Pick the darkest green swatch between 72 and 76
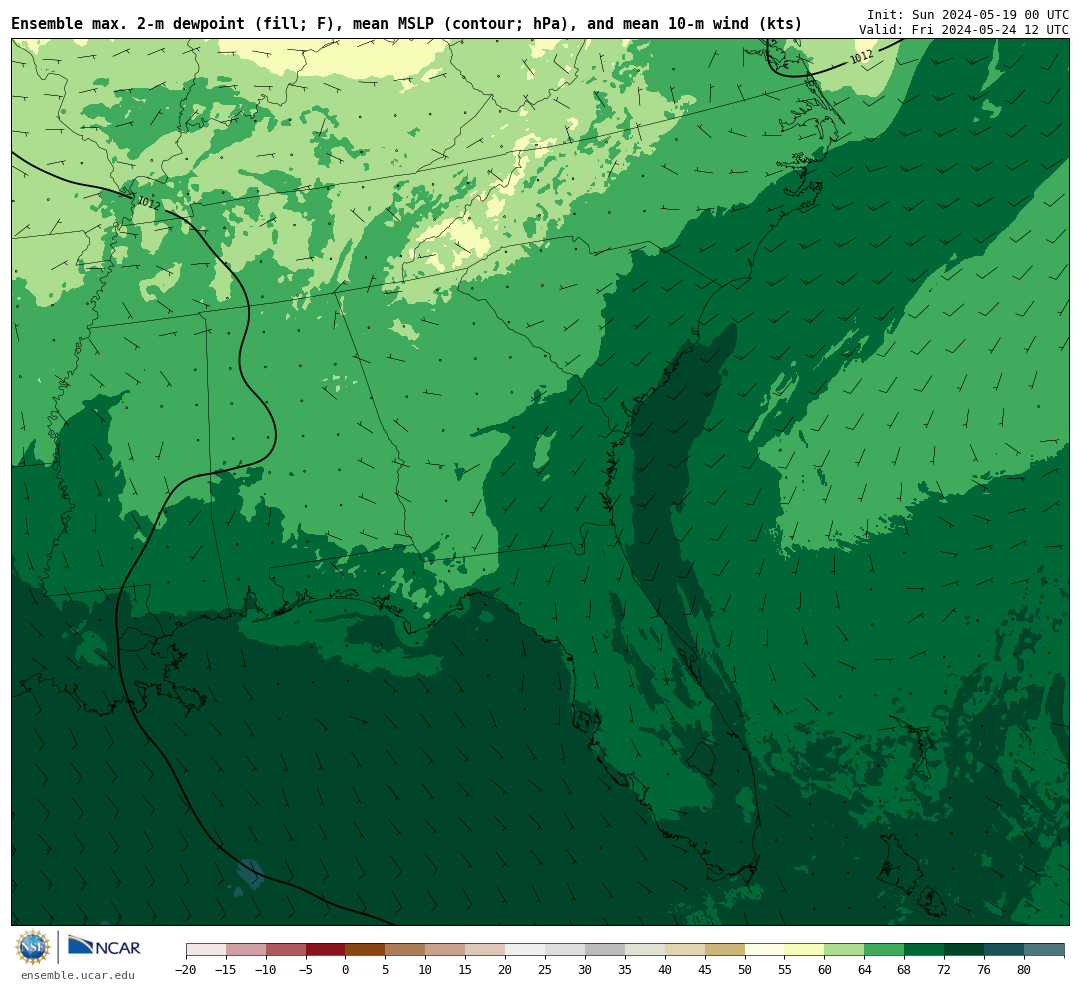1080x988 pixels. click(x=964, y=949)
